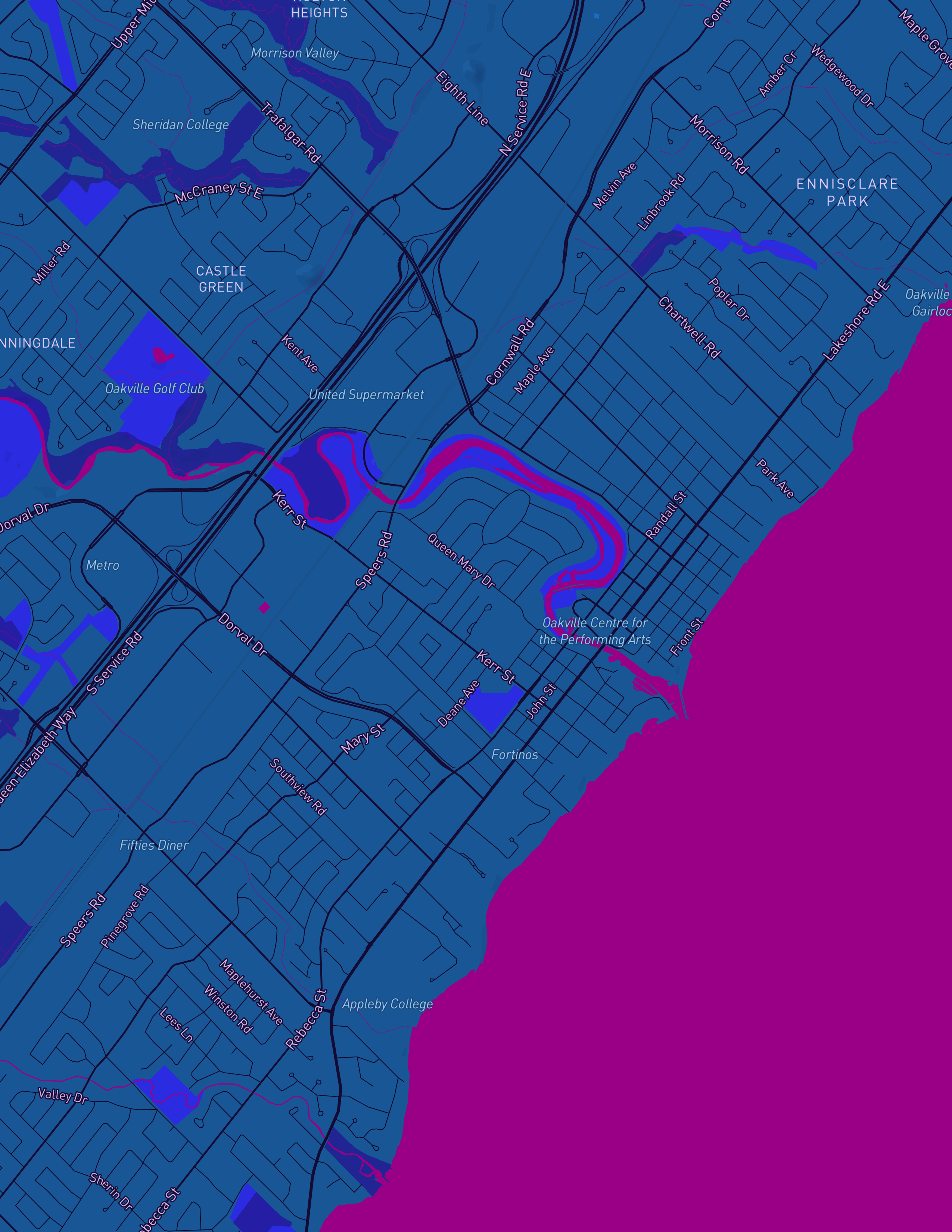Click the Valley Dr street label
The width and height of the screenshot is (952, 1232).
pos(63,1095)
